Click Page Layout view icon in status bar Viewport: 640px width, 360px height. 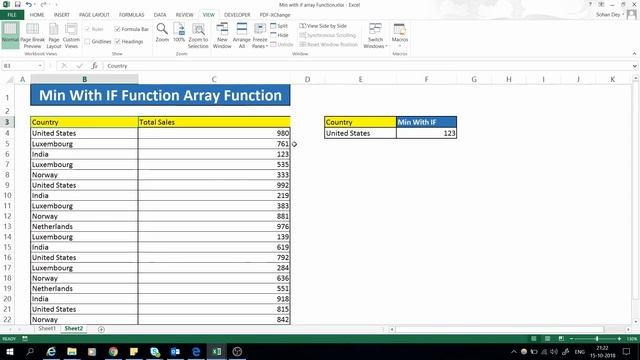(547, 339)
